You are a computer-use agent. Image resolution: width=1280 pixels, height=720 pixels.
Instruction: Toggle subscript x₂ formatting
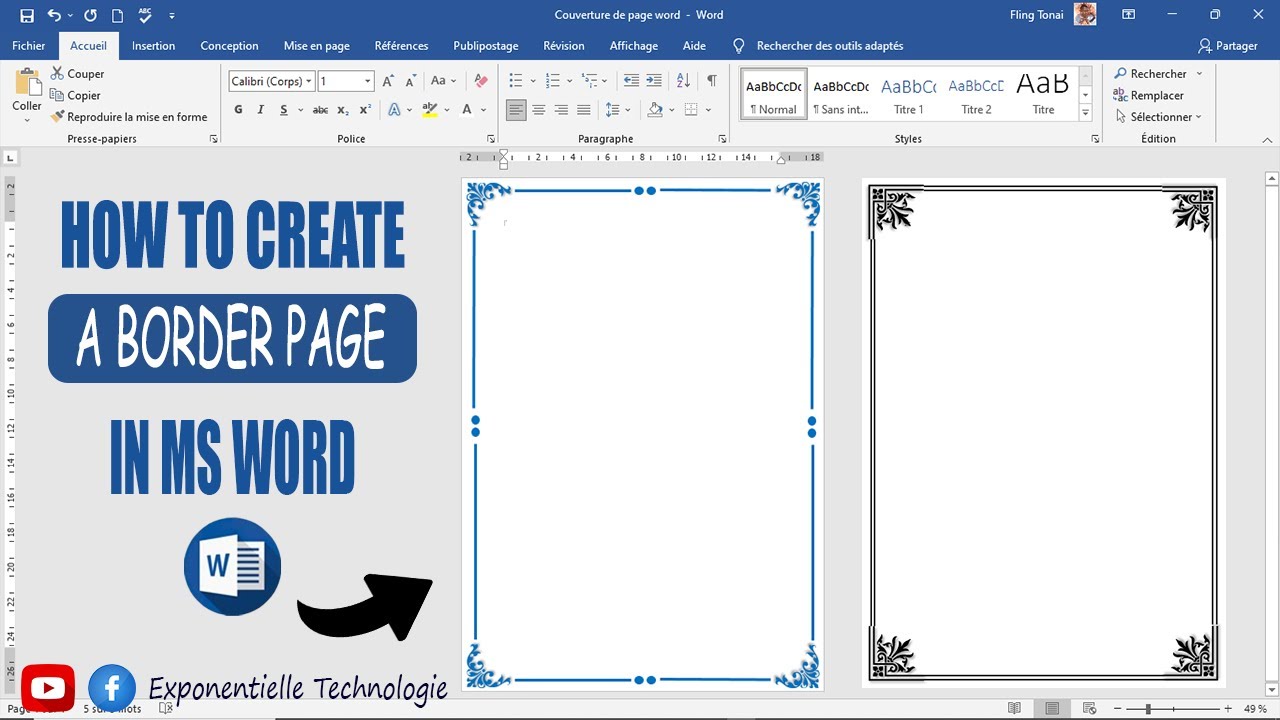coord(343,110)
